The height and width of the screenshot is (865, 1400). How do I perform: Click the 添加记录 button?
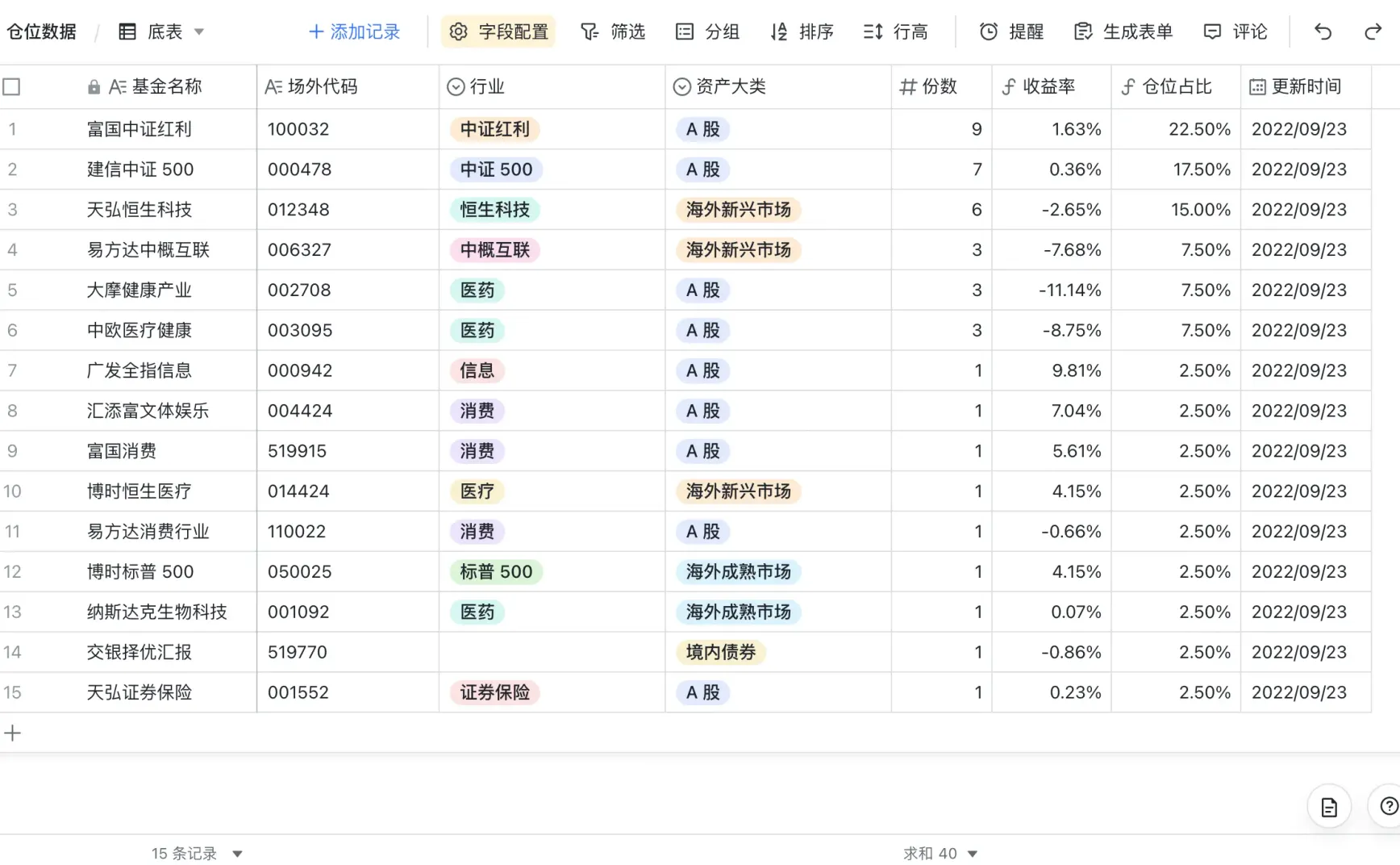[x=354, y=31]
